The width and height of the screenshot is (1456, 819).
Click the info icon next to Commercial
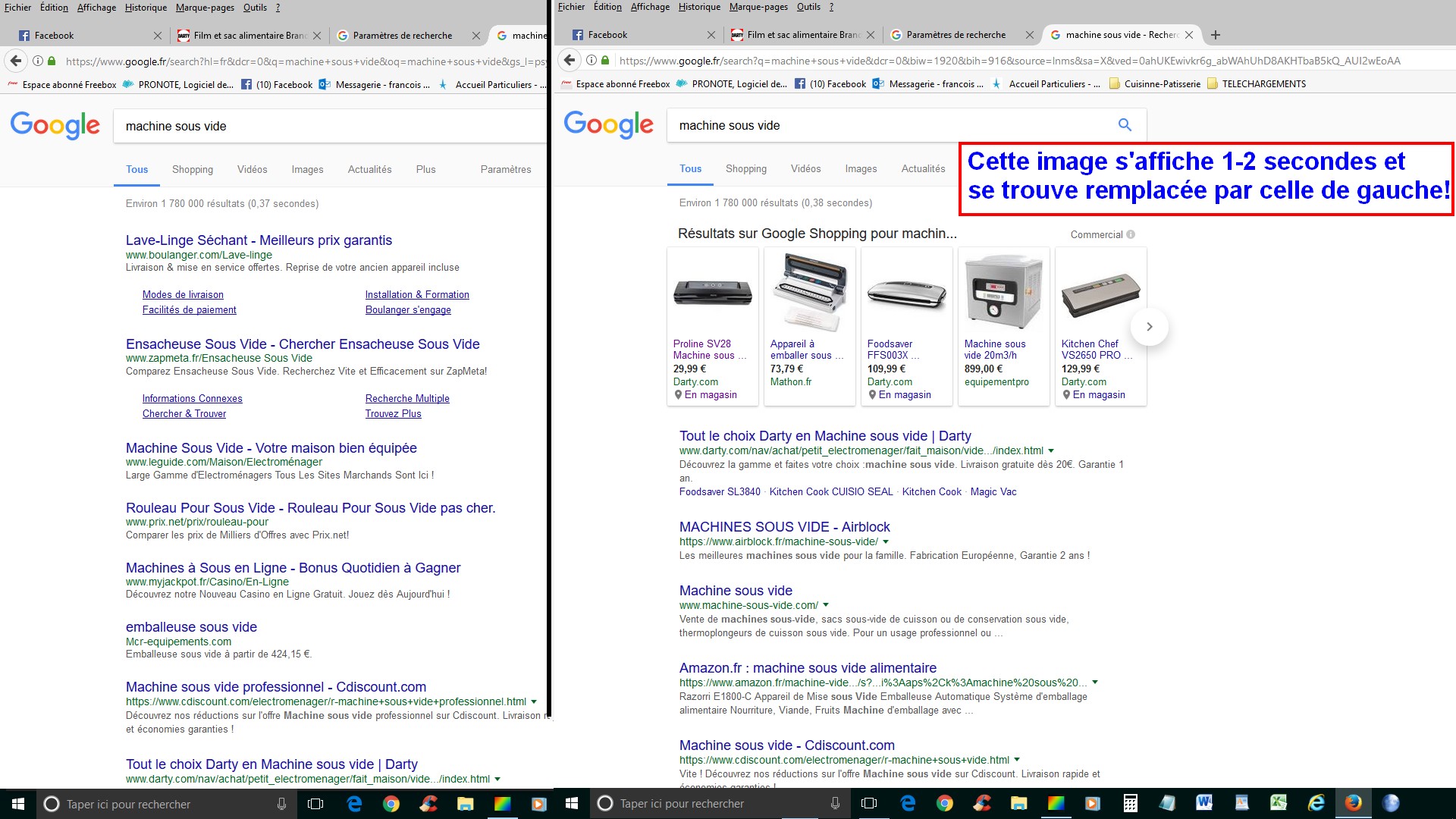pyautogui.click(x=1131, y=234)
